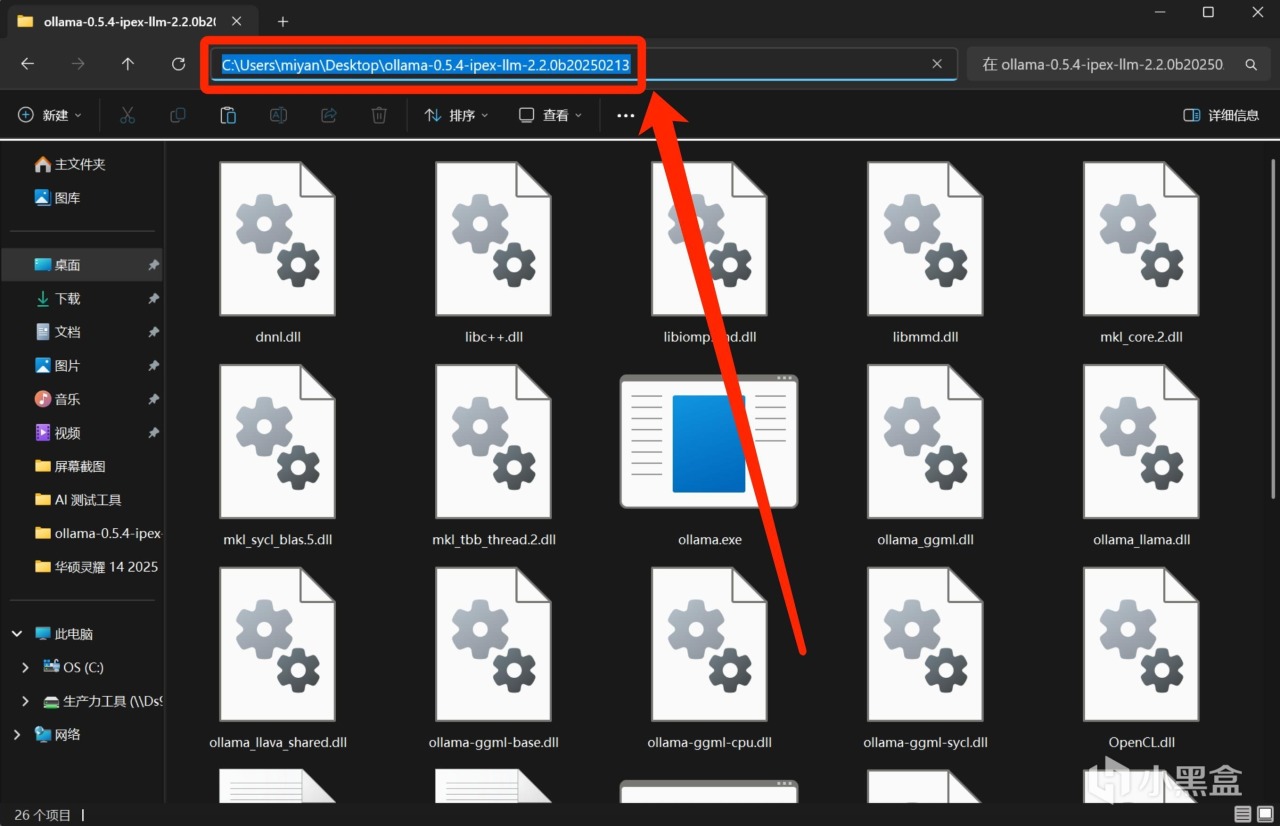Open the 查看 view dropdown
Viewport: 1280px width, 826px height.
551,115
